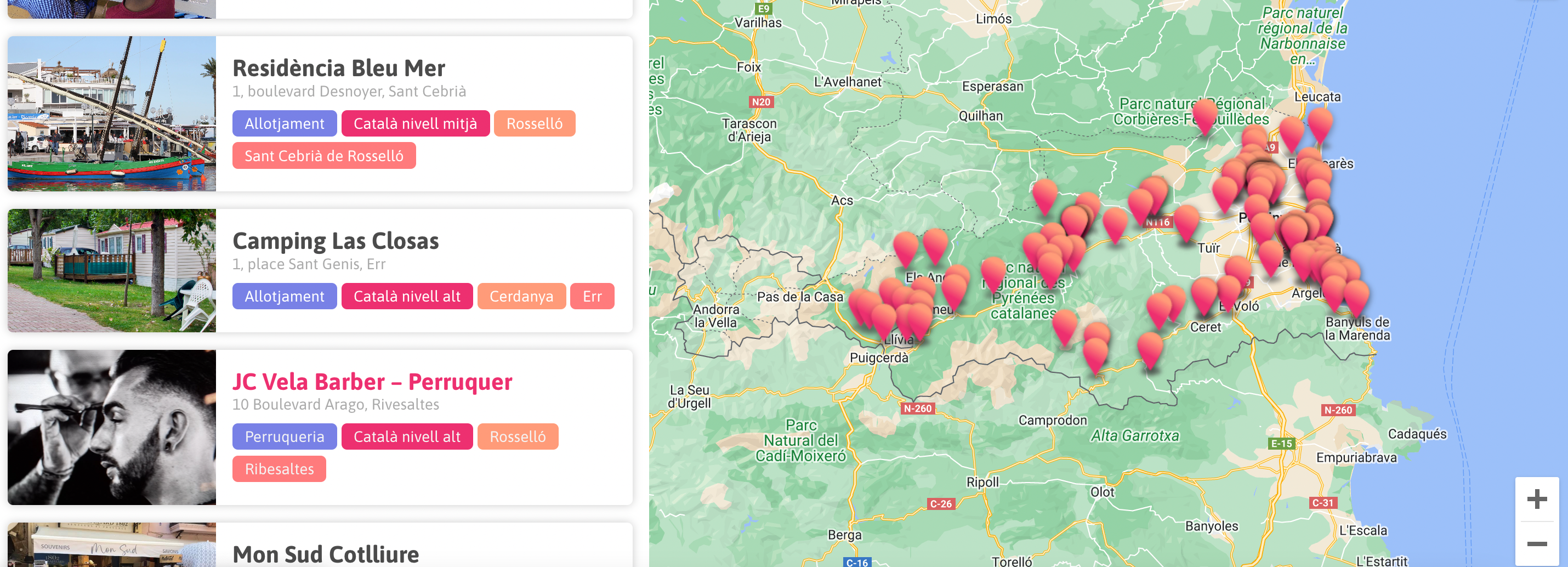Click the Andorra la Vella map label
1568x567 pixels.
pyautogui.click(x=716, y=316)
